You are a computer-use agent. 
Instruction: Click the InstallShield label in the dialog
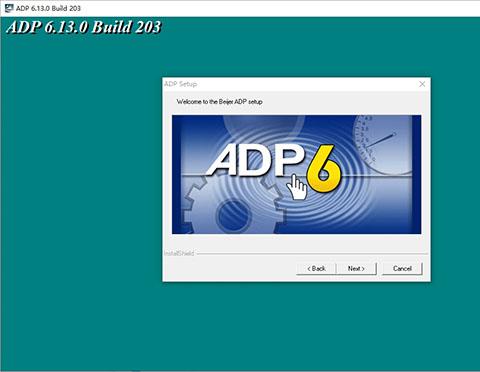[179, 253]
